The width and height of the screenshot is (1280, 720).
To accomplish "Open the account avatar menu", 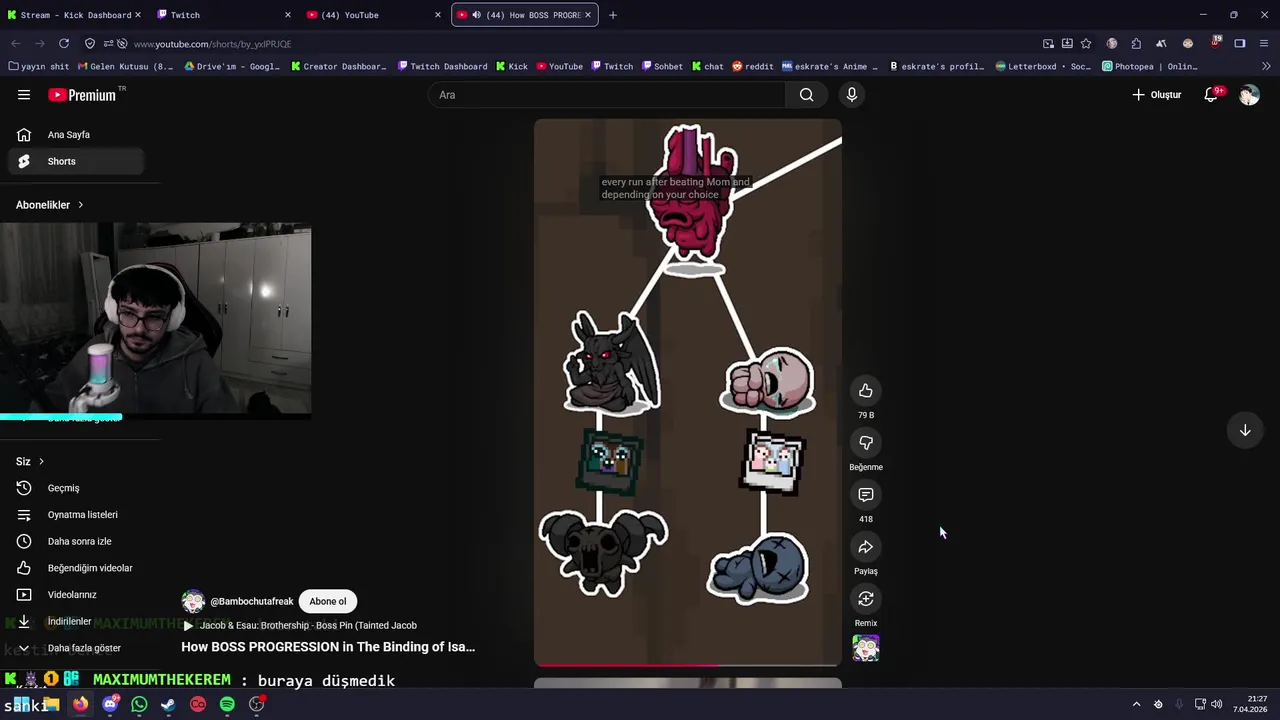I will (1249, 95).
